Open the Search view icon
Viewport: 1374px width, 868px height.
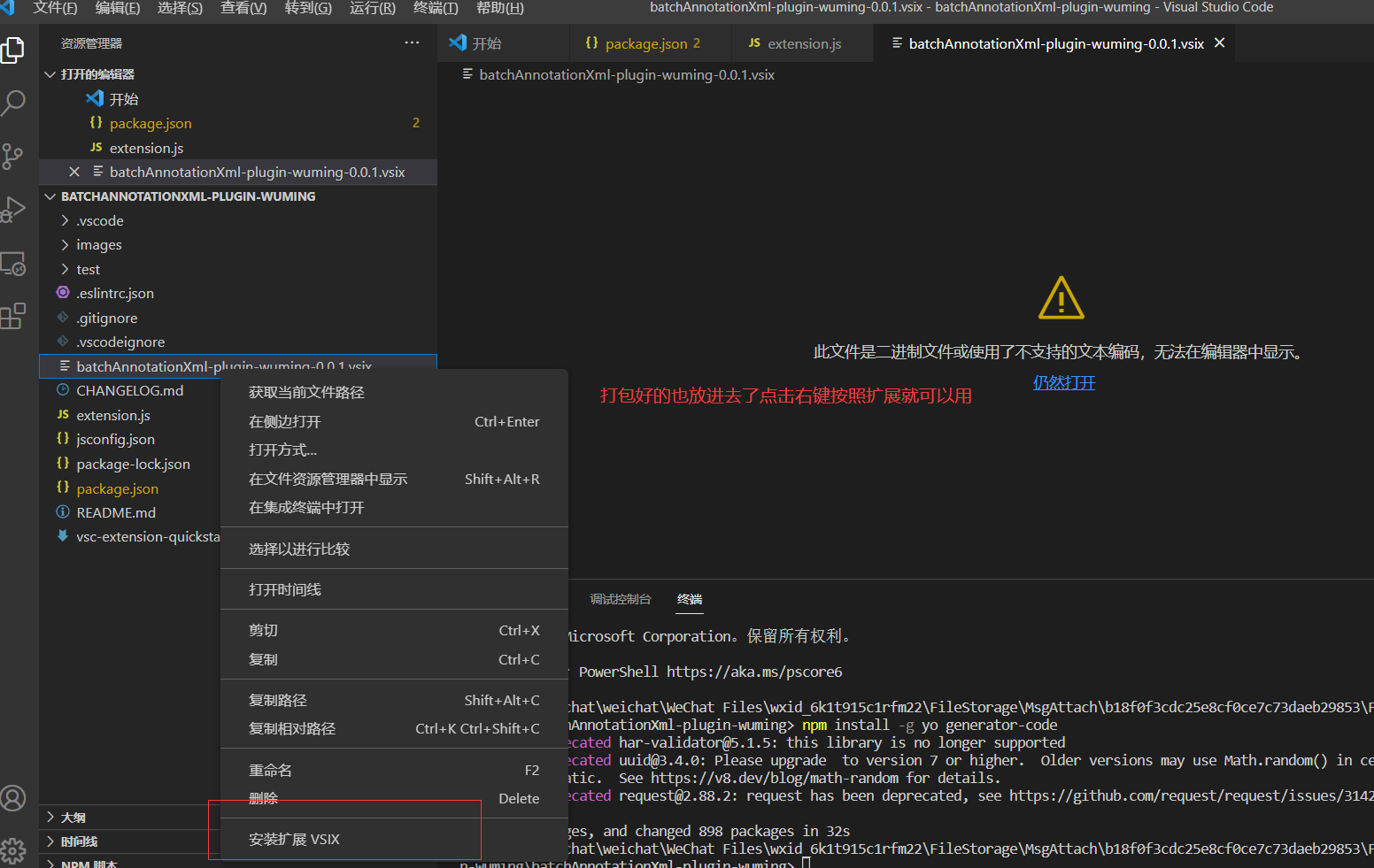click(13, 103)
